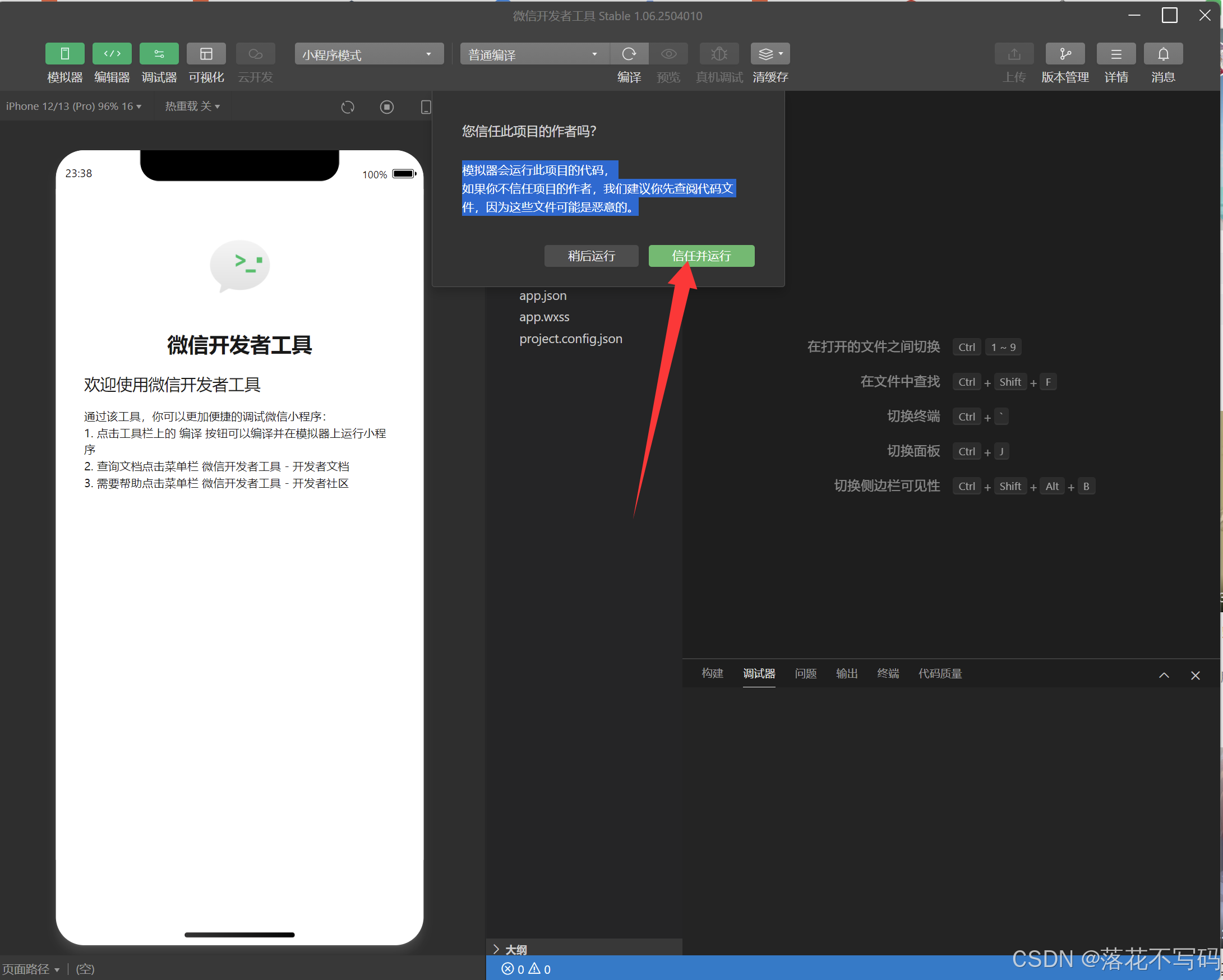Switch to the 终端 terminal tab
Image resolution: width=1223 pixels, height=980 pixels.
point(888,674)
